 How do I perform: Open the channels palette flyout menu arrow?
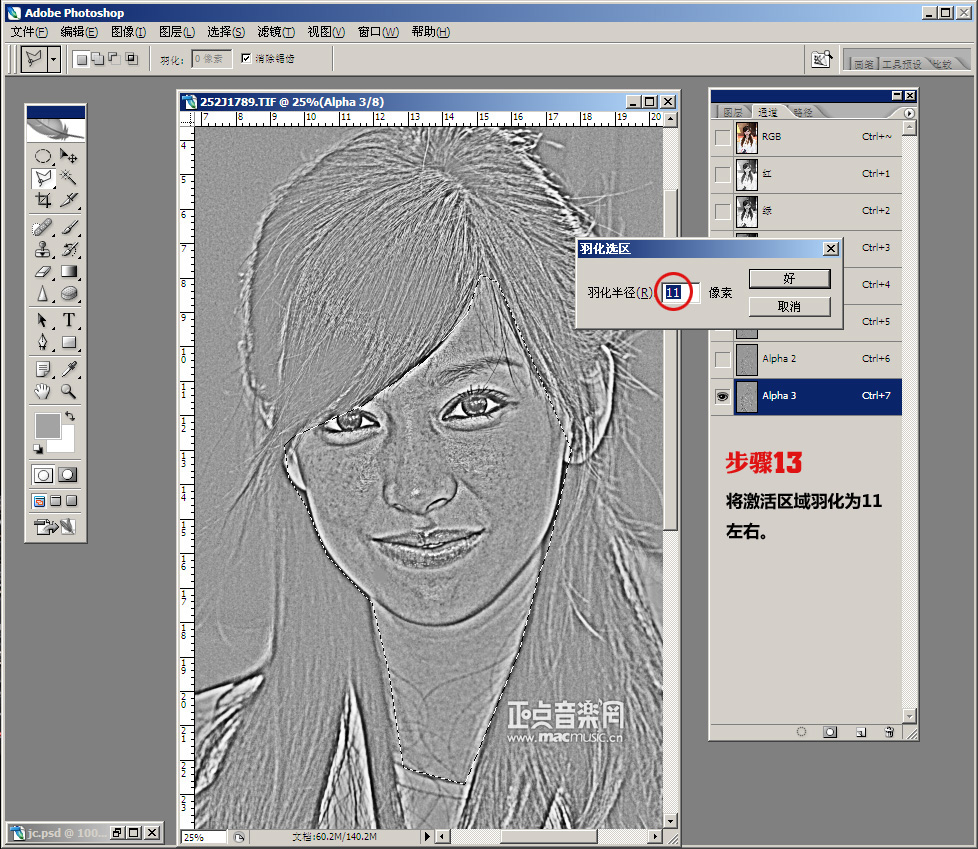click(x=909, y=113)
